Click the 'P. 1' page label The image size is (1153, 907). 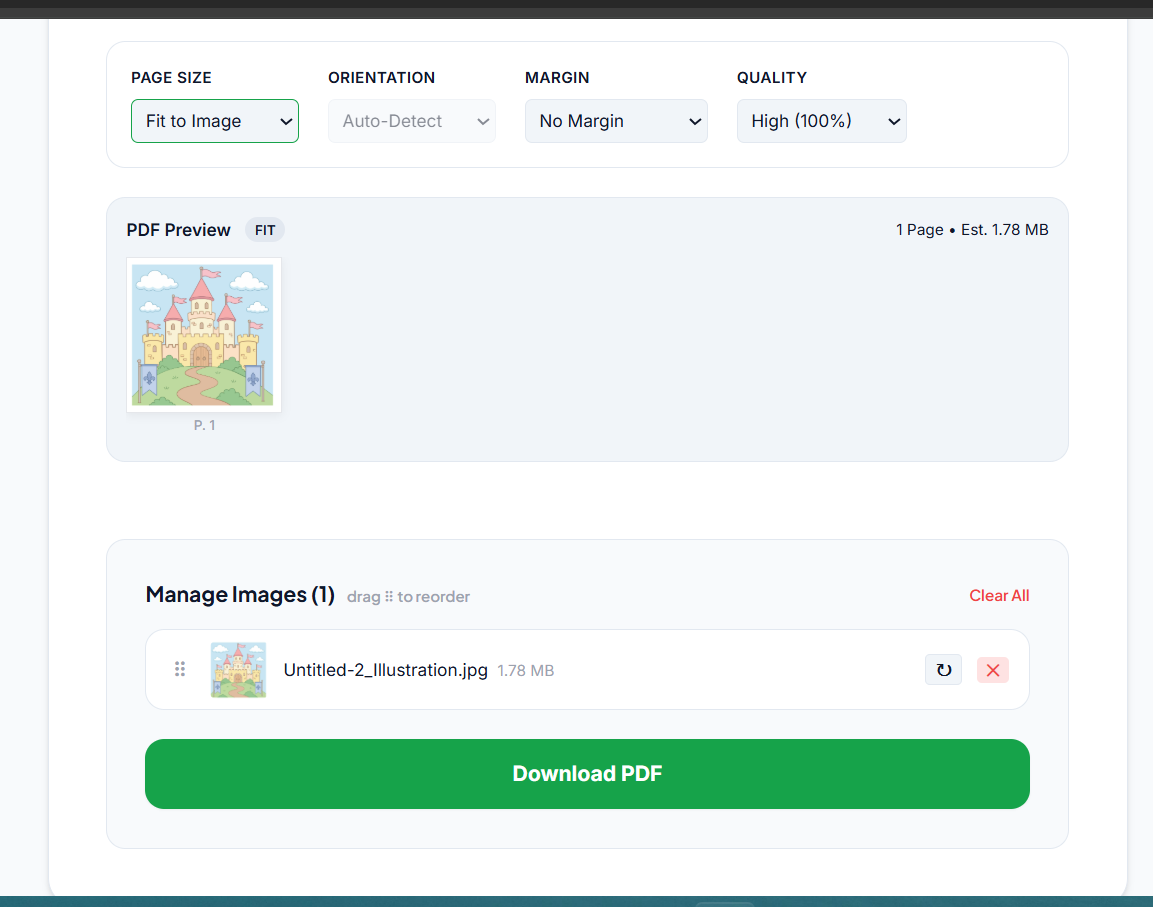click(x=204, y=425)
